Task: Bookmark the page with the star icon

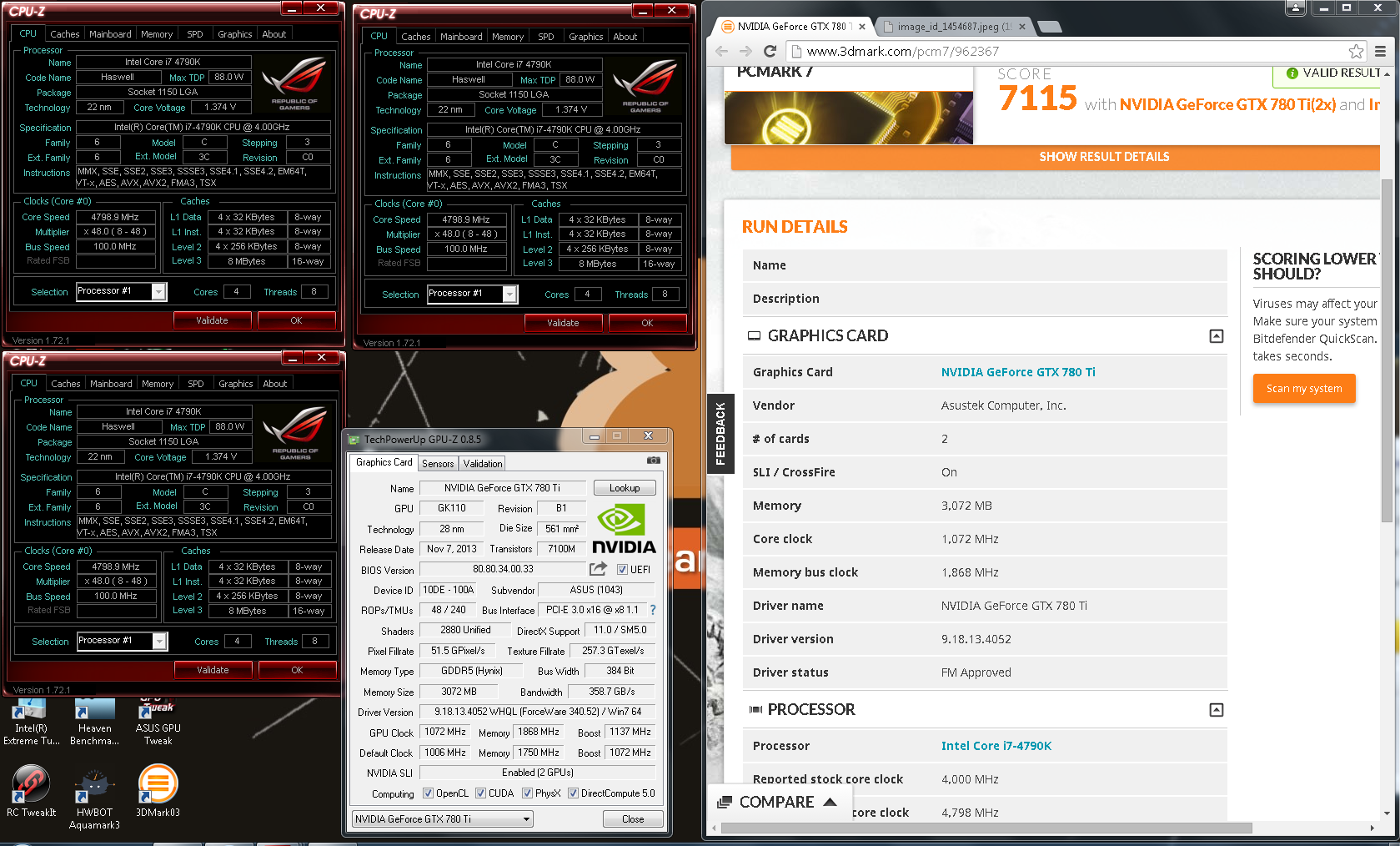Action: coord(1357,51)
